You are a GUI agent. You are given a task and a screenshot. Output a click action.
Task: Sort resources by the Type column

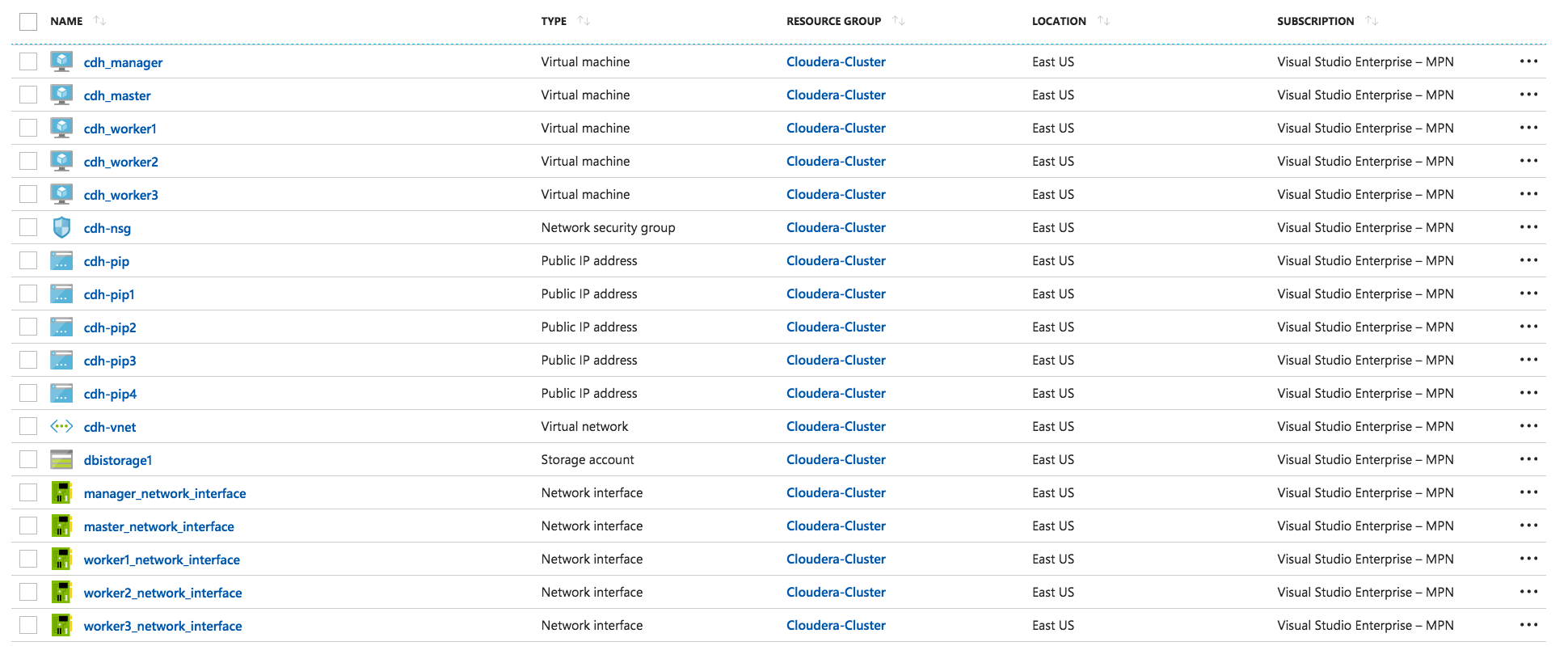point(584,21)
